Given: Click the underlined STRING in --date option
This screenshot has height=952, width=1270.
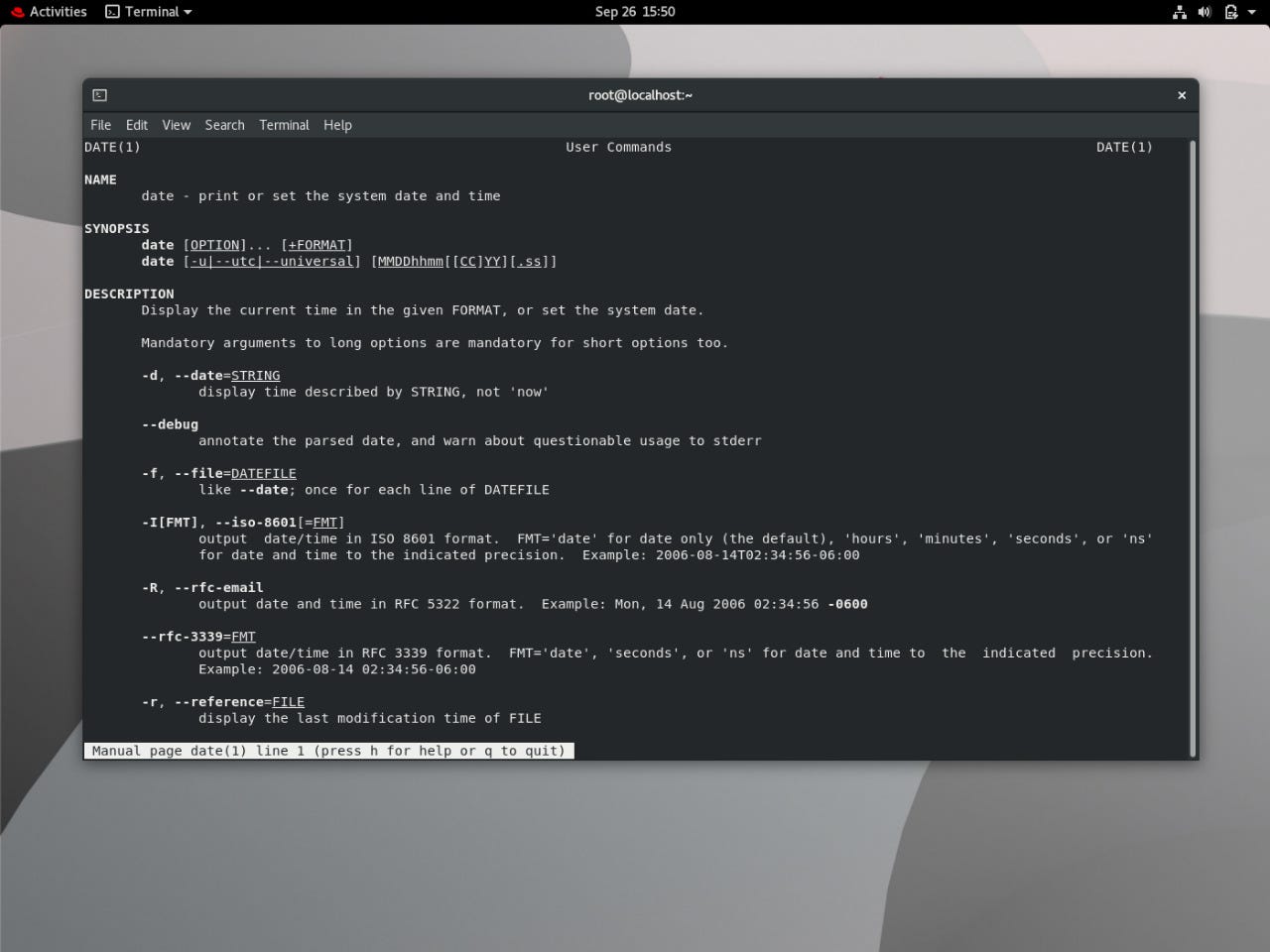Looking at the screenshot, I should coord(256,376).
